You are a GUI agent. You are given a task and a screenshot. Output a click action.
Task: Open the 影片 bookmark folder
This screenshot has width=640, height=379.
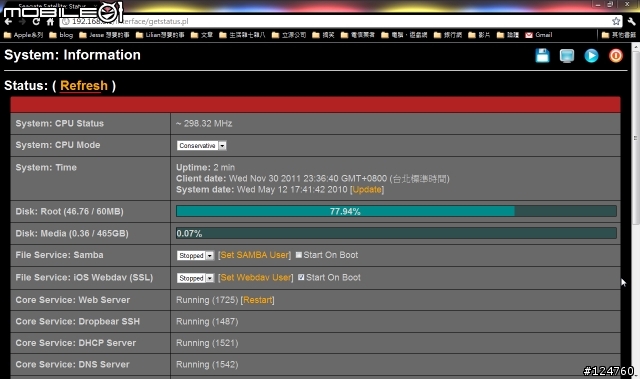[479, 35]
